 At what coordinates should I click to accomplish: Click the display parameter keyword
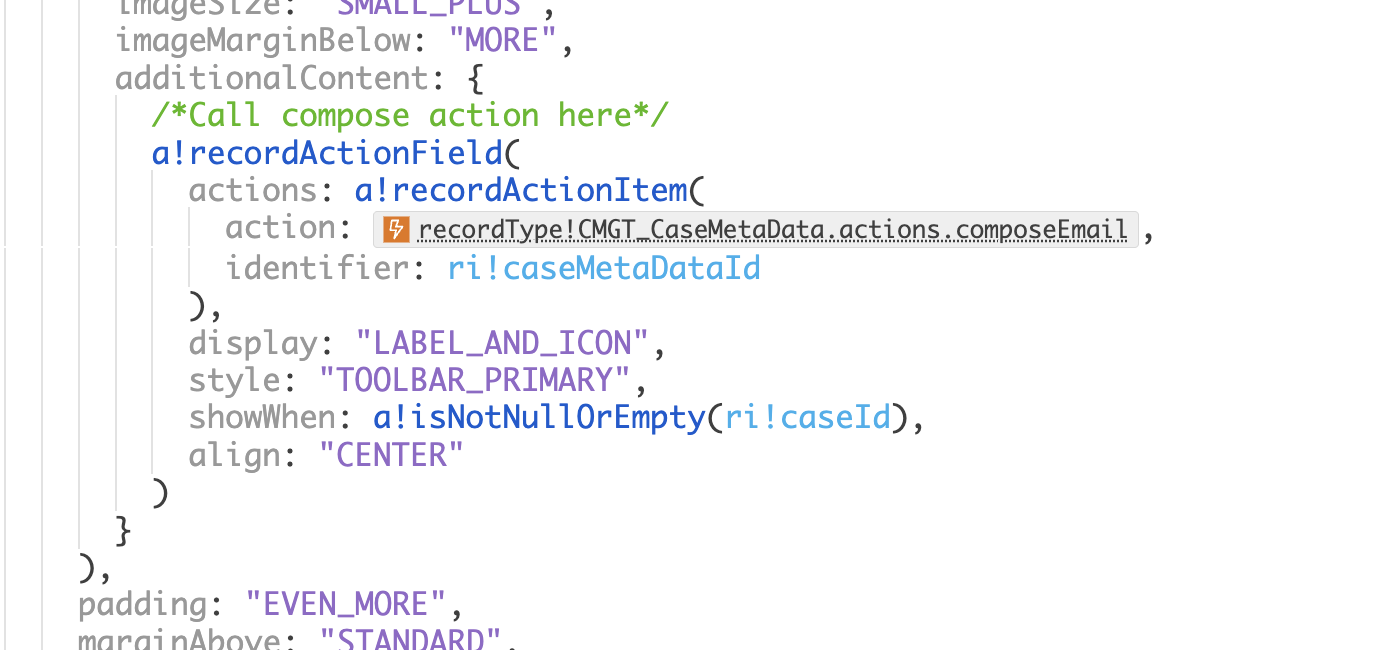[253, 344]
